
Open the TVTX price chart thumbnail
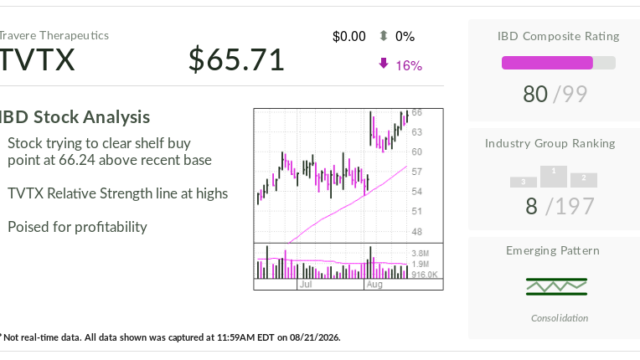coord(349,199)
